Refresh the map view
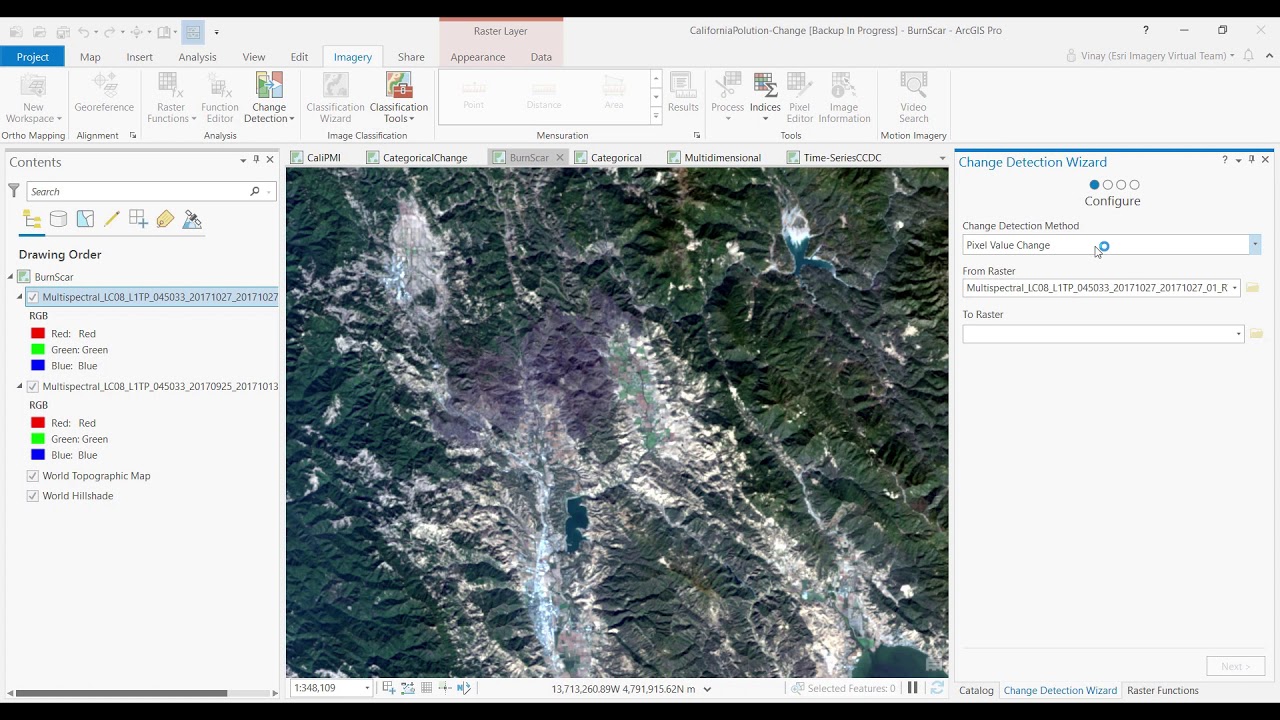The width and height of the screenshot is (1280, 720). click(937, 688)
